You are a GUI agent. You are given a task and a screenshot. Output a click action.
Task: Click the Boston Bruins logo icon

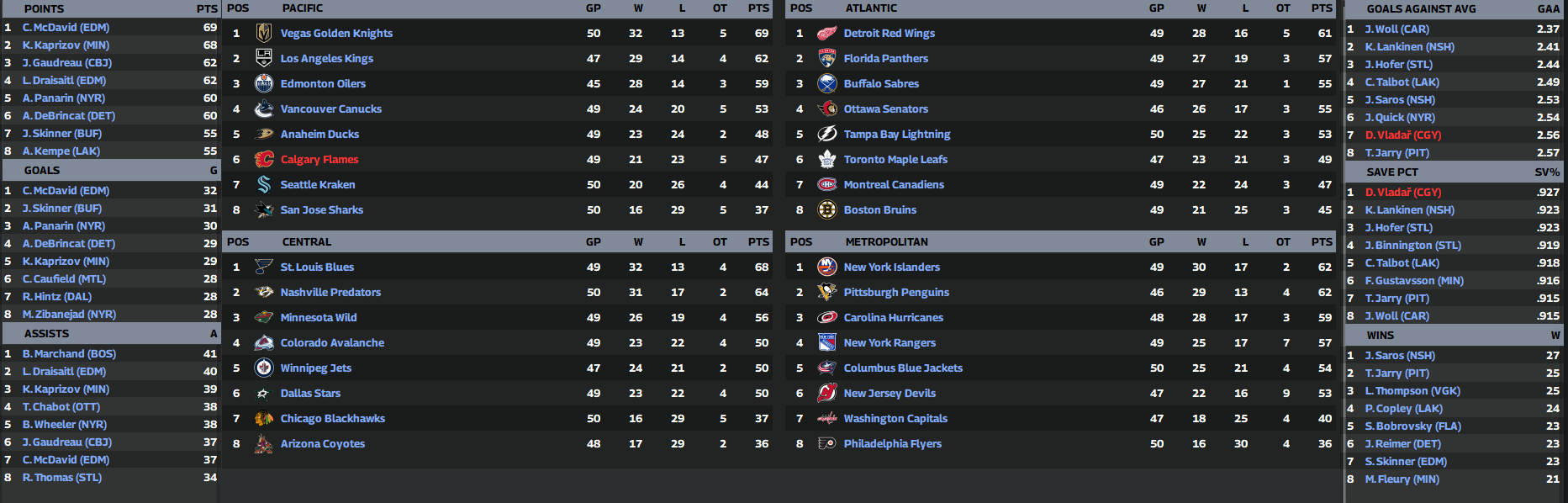pyautogui.click(x=827, y=210)
